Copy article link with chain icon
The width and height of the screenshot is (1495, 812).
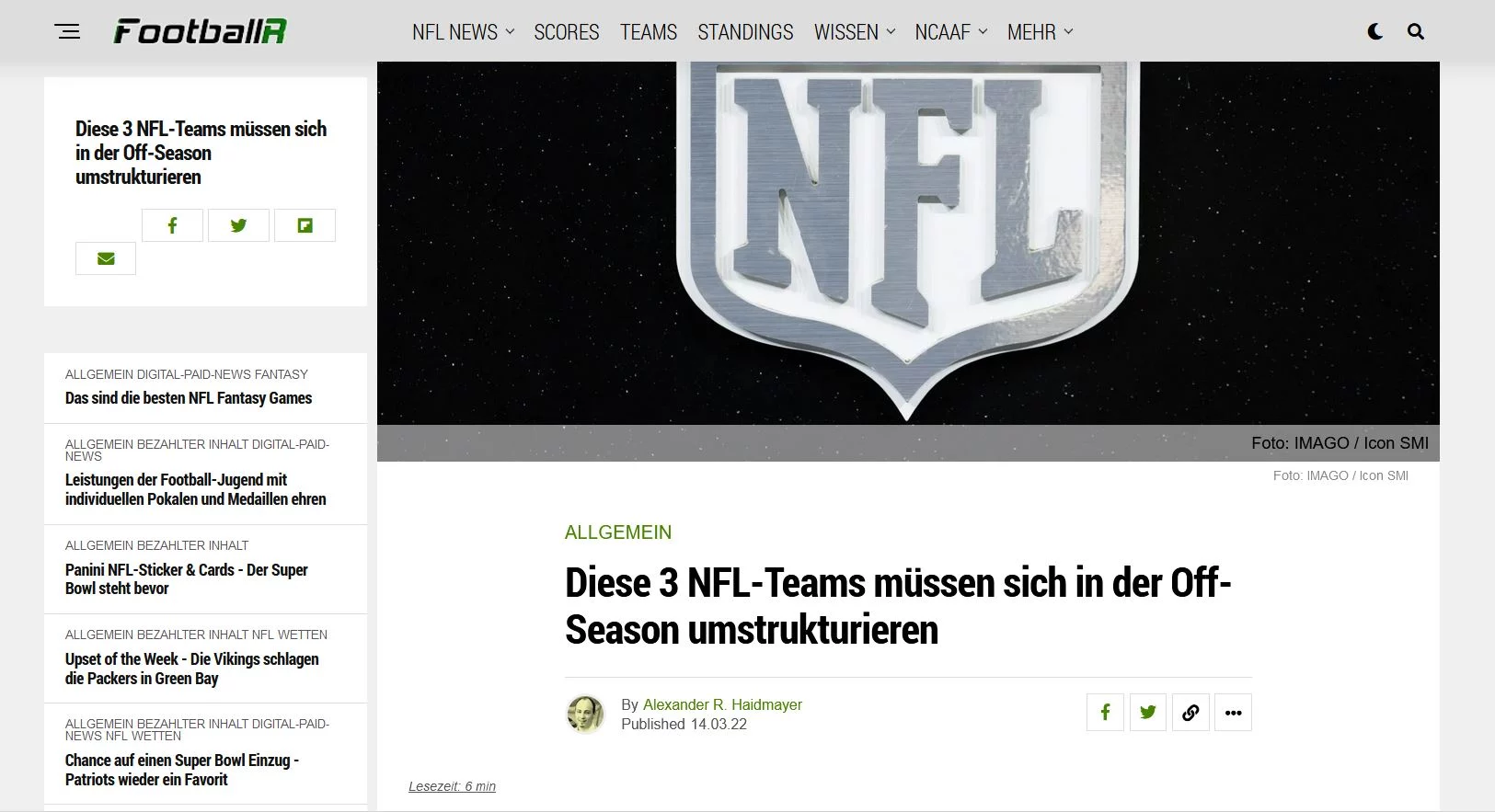click(1190, 713)
